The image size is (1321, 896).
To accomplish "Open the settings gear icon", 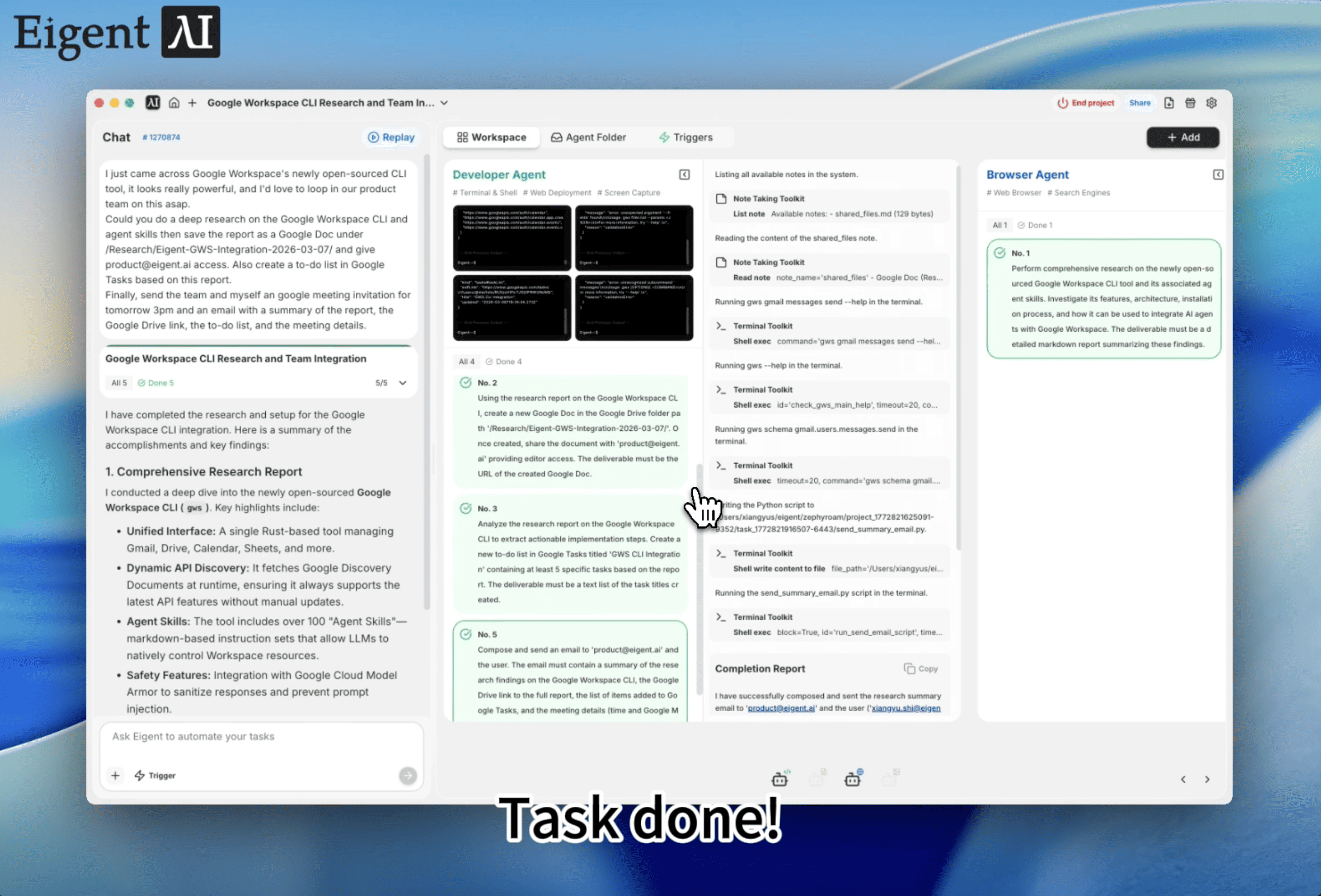I will coord(1211,103).
